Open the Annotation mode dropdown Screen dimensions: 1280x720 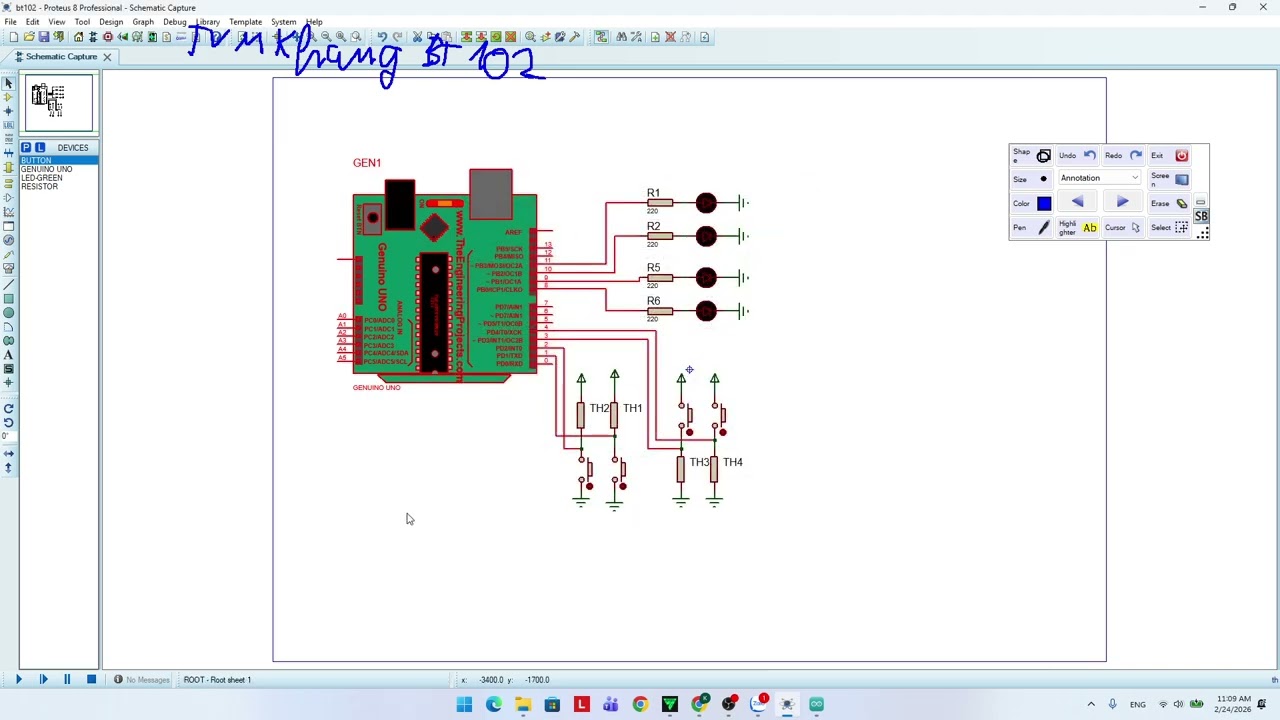(x=1099, y=178)
